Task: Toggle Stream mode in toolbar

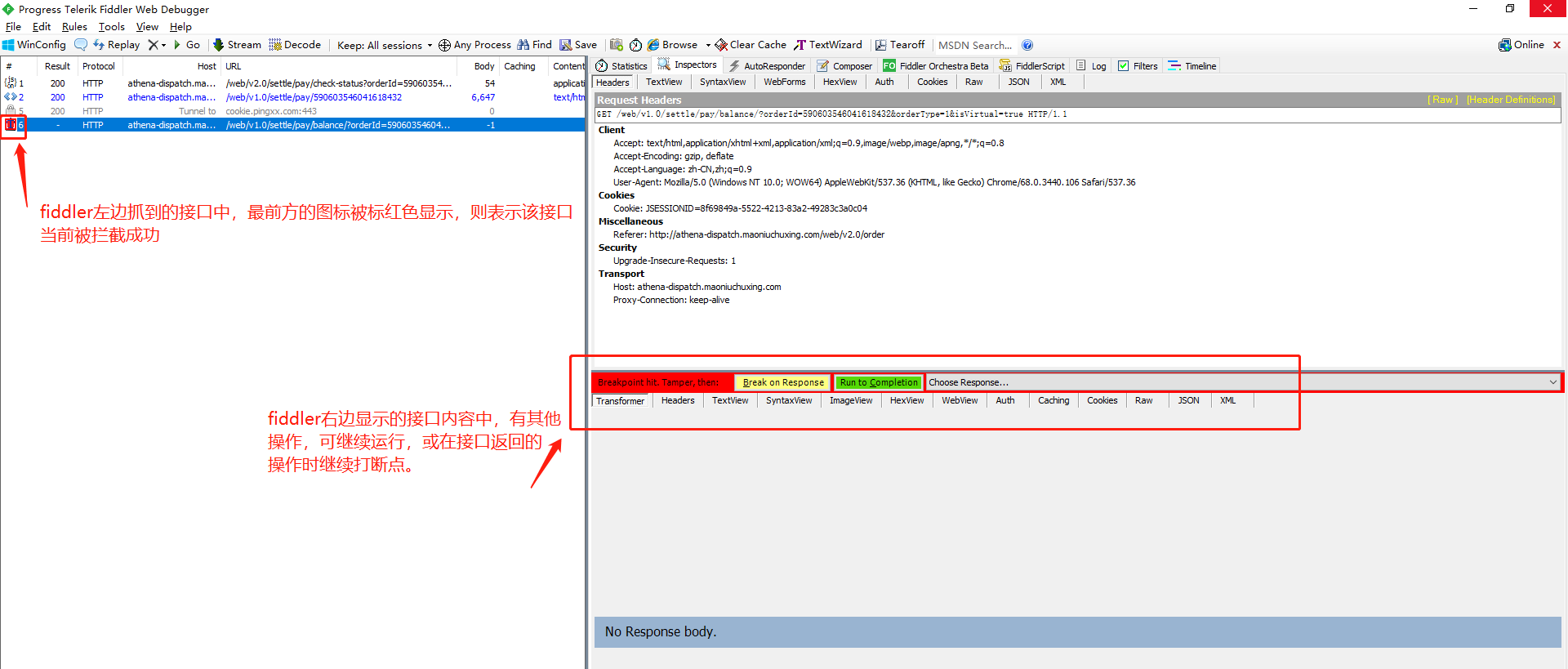Action: [237, 45]
